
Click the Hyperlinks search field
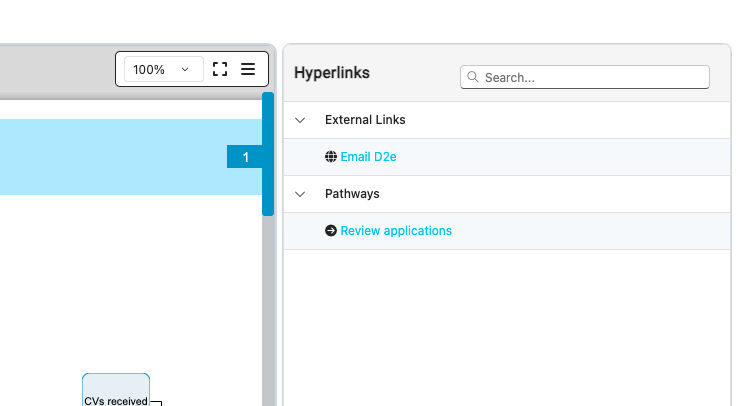point(584,77)
